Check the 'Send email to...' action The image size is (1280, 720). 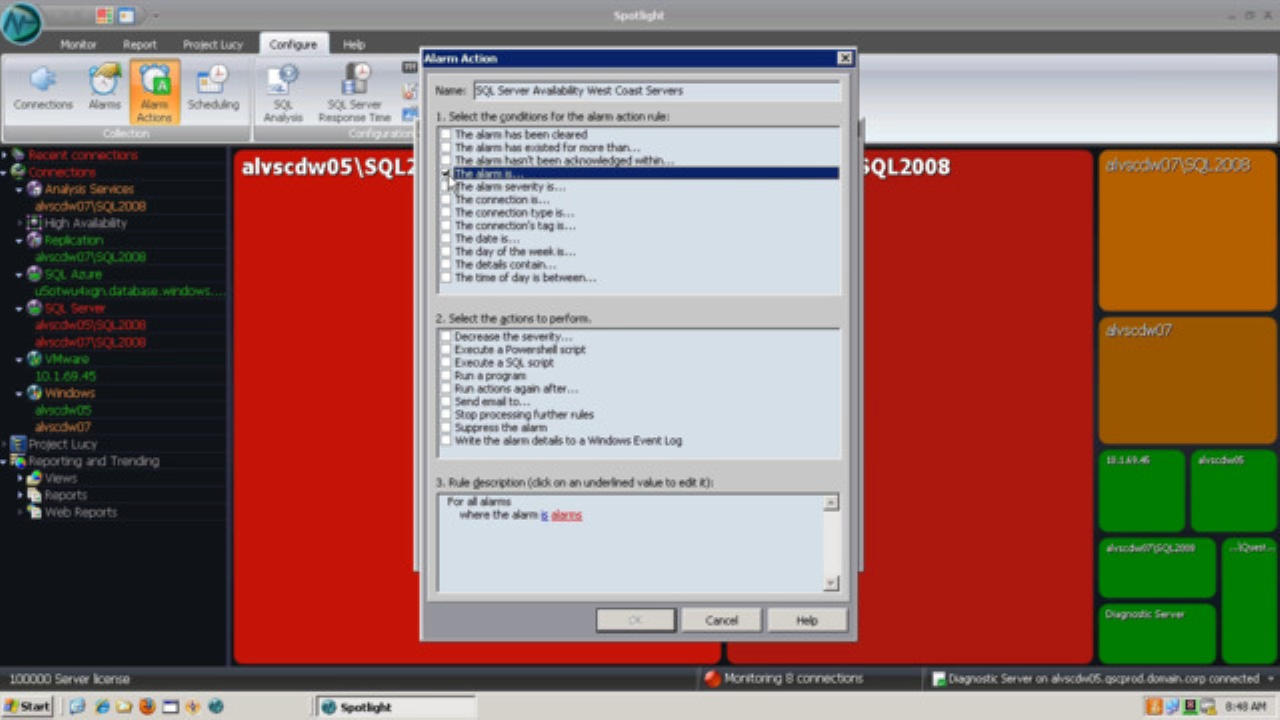click(x=445, y=401)
